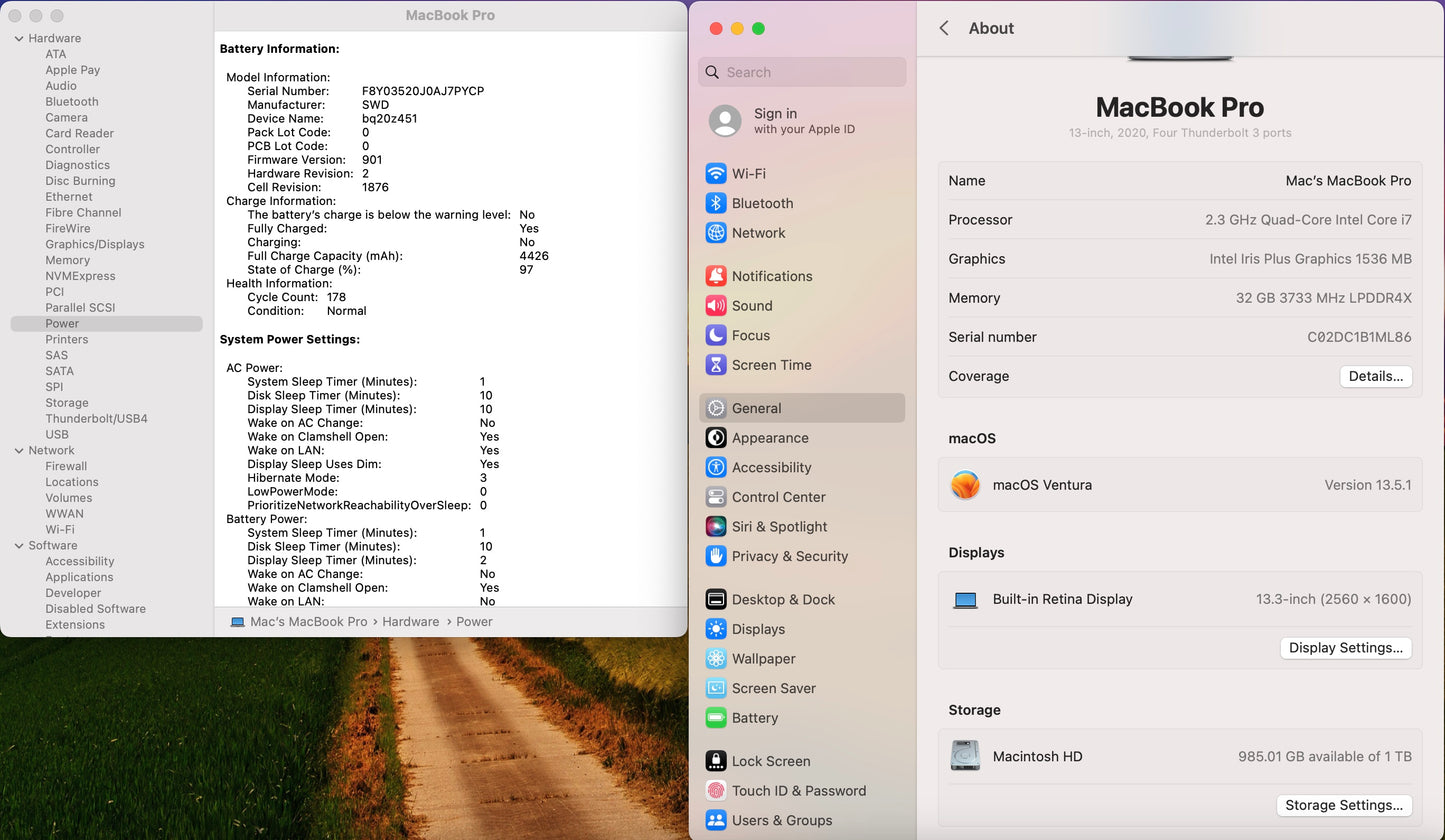This screenshot has height=840, width=1445.
Task: Select the Focus moon icon
Action: pyautogui.click(x=716, y=335)
